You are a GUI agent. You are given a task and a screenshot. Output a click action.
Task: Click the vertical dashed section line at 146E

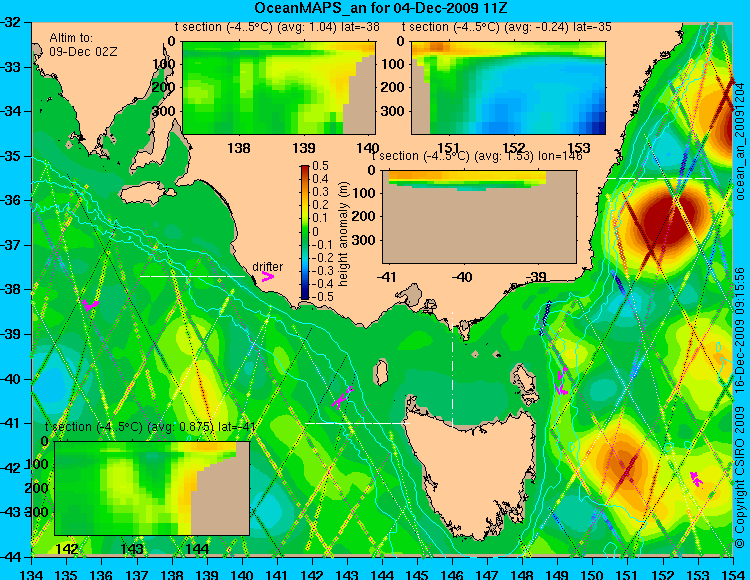tap(452, 370)
